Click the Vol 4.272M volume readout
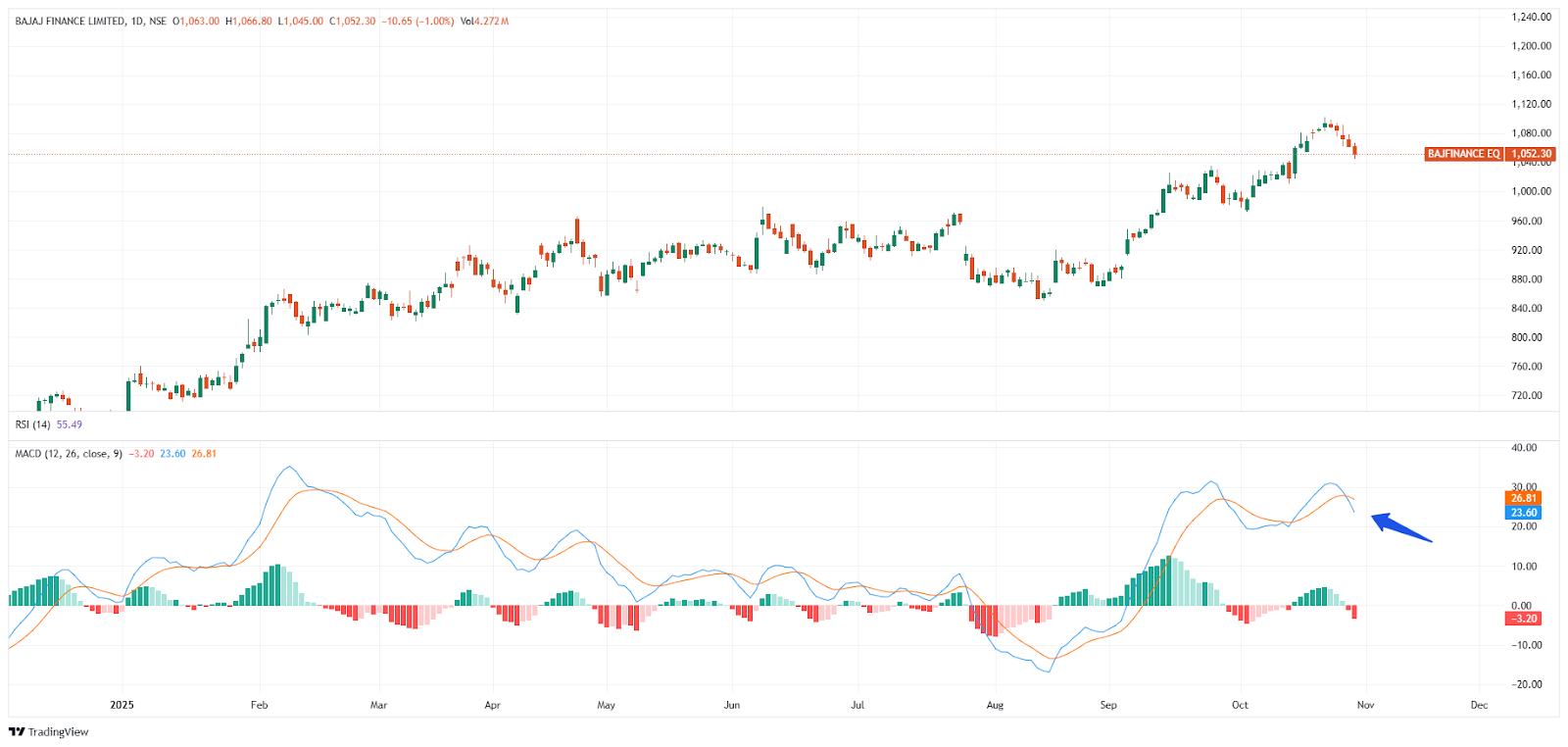This screenshot has height=747, width=1568. (484, 22)
